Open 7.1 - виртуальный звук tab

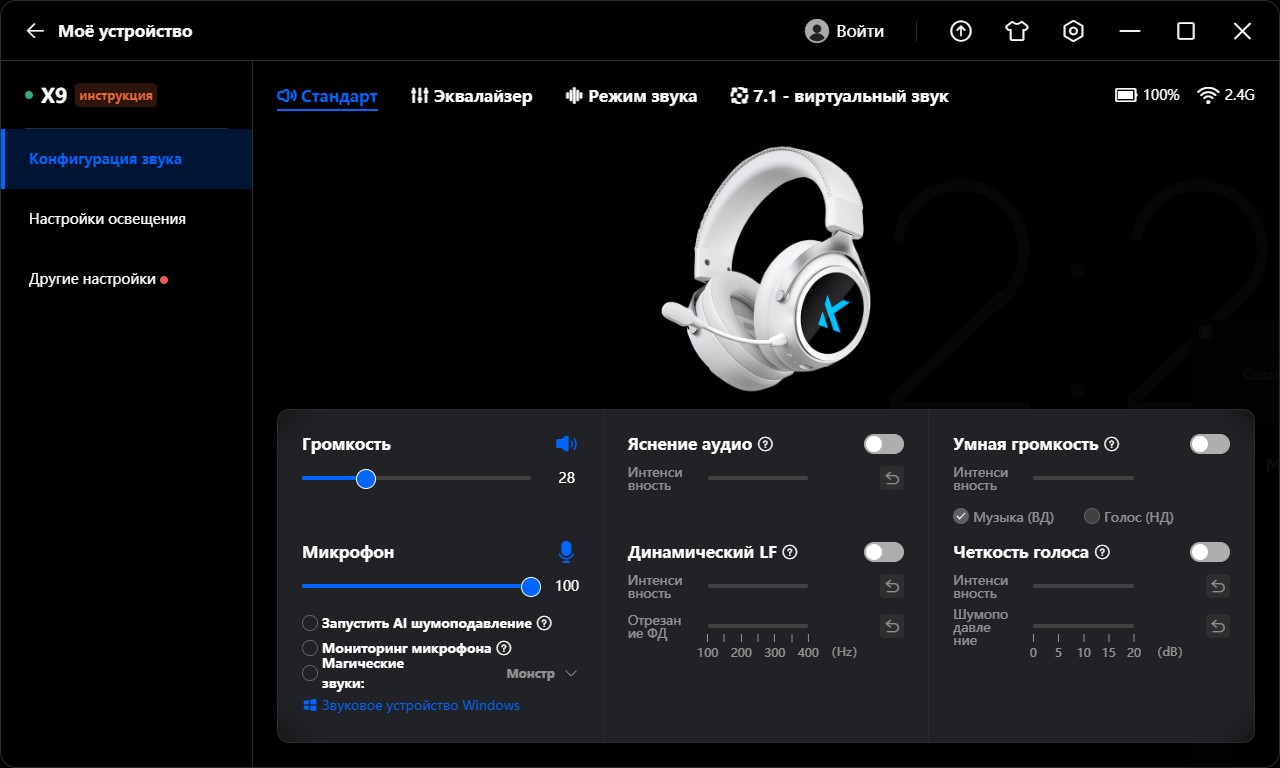click(x=839, y=96)
